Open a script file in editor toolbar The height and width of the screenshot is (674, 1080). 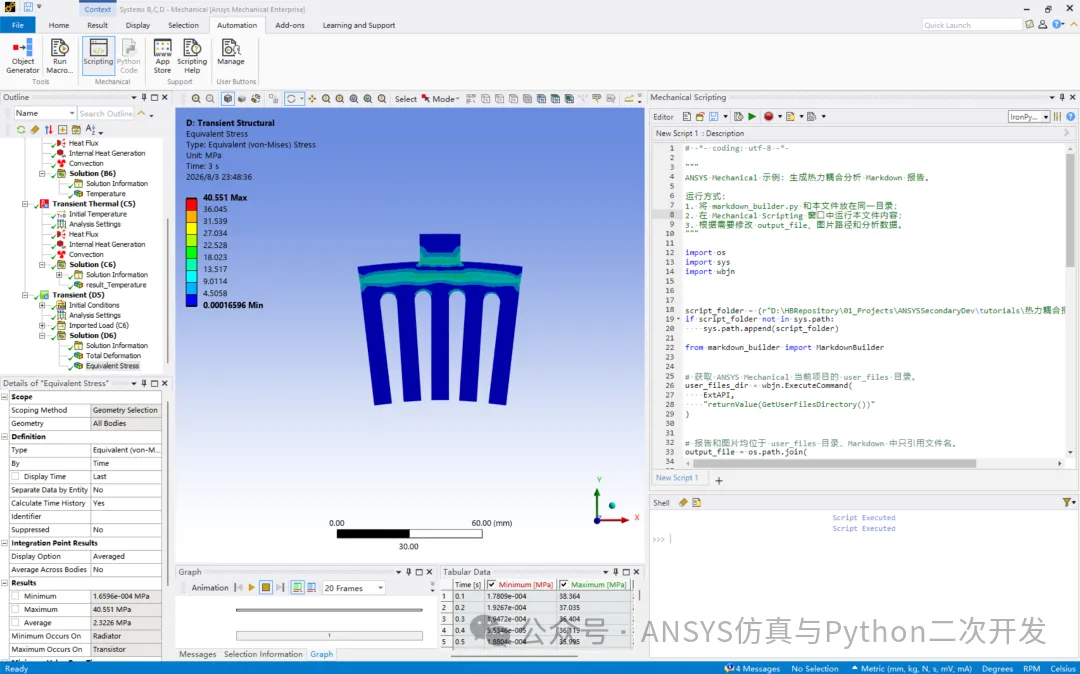[700, 116]
